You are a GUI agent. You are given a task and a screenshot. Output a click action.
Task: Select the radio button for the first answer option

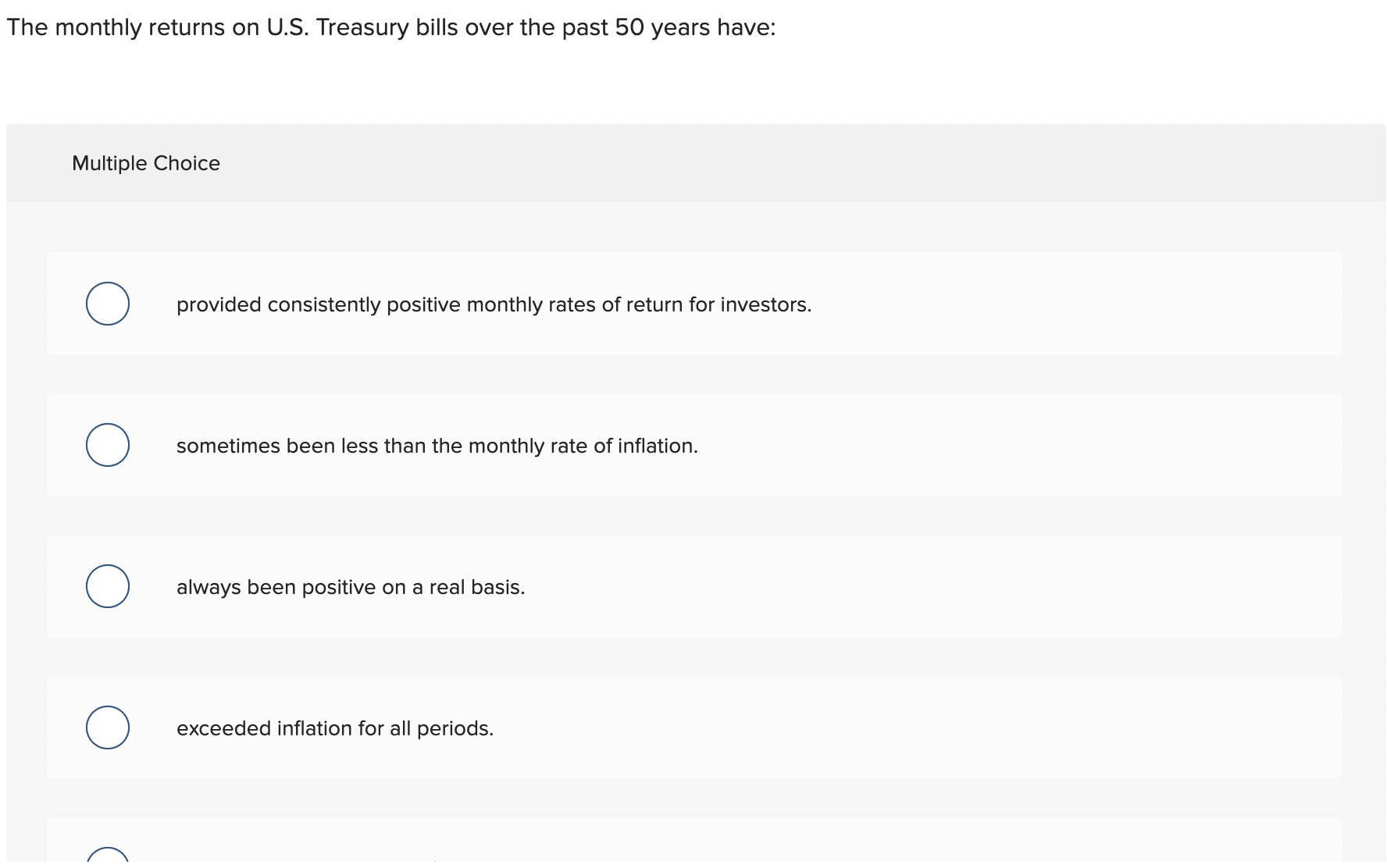107,304
